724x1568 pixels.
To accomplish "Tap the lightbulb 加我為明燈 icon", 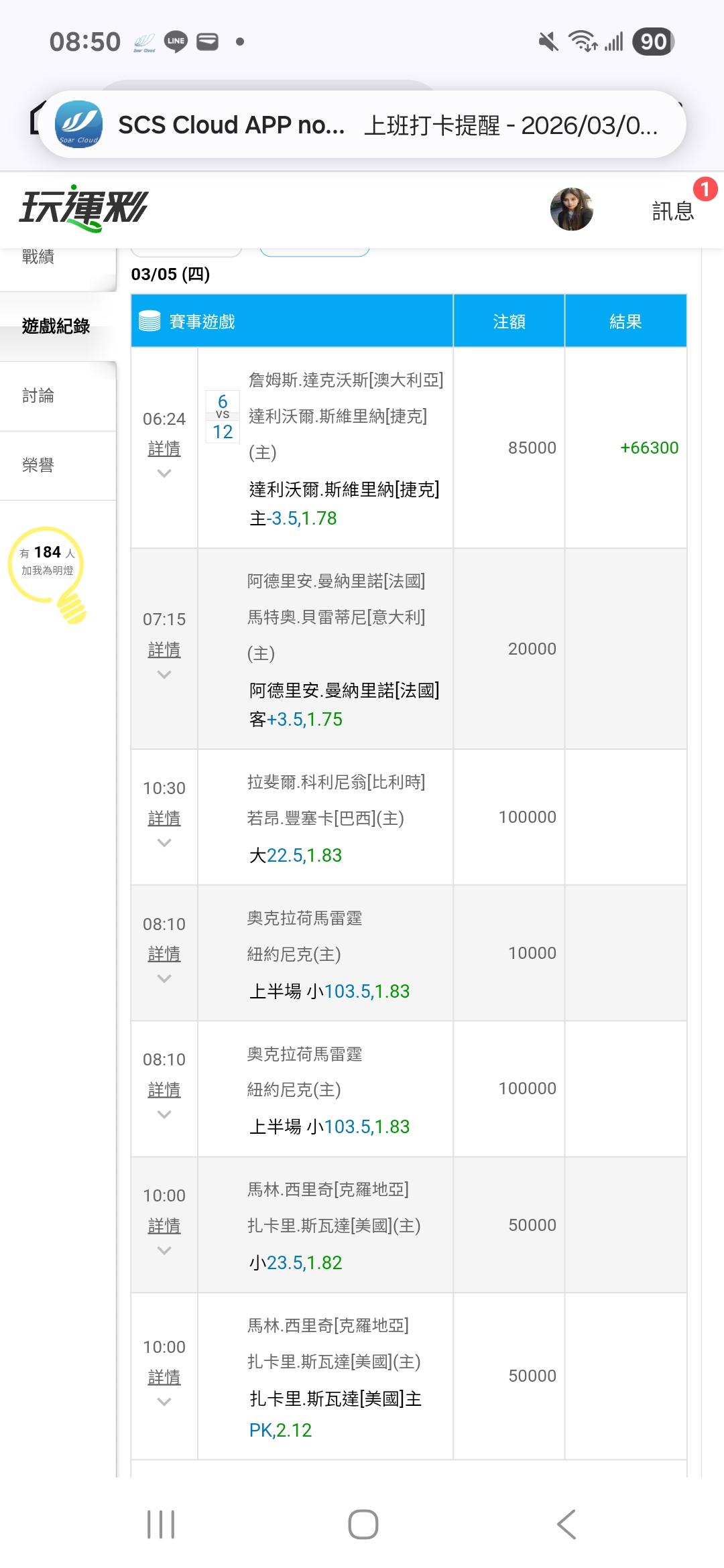I will 48,572.
